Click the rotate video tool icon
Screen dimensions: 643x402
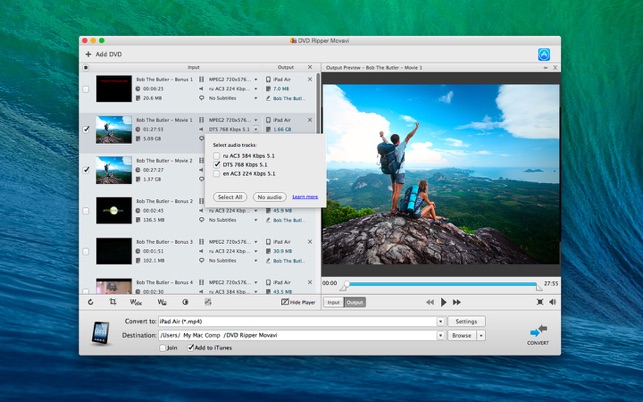(90, 302)
